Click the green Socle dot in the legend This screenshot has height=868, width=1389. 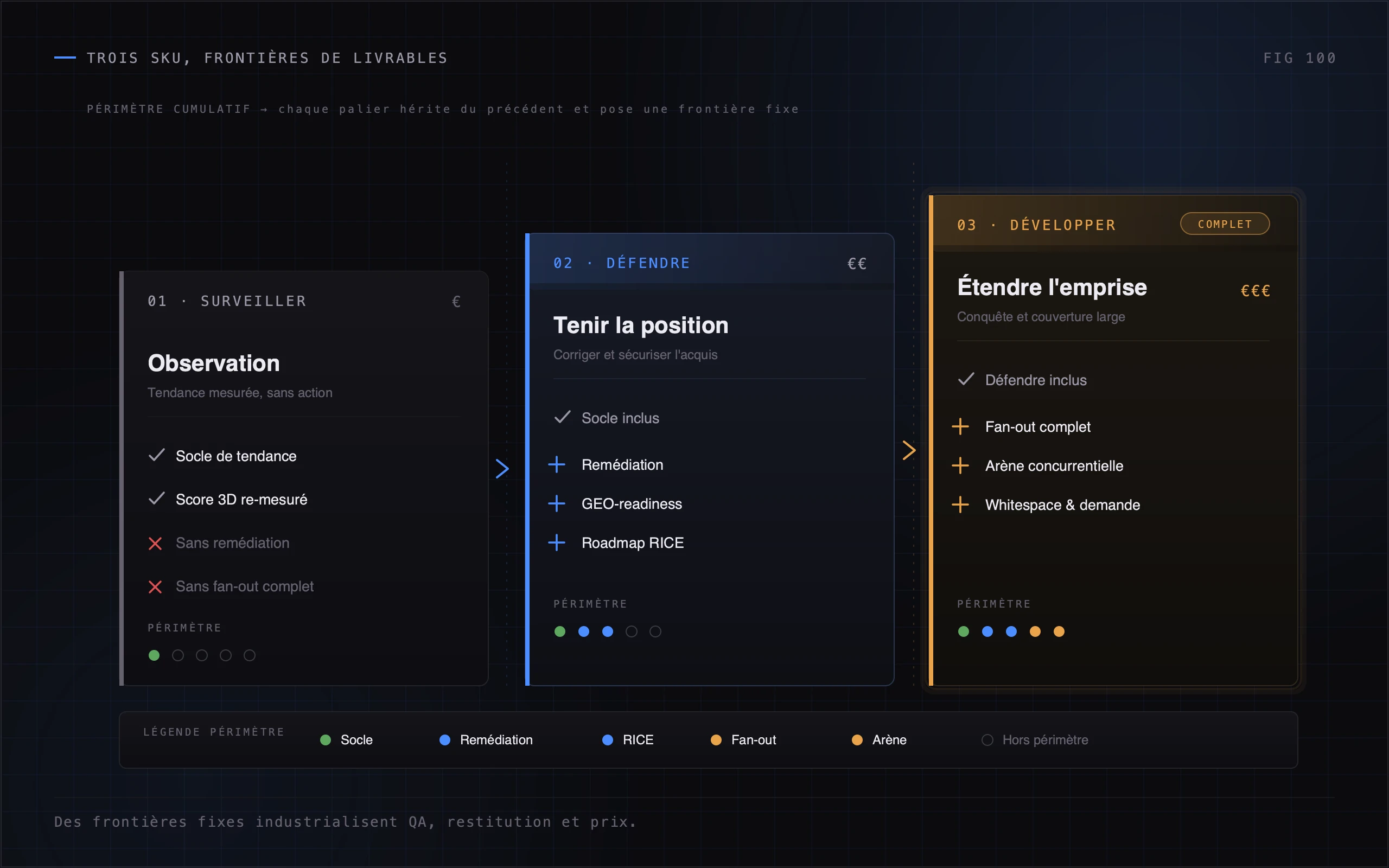pos(326,740)
